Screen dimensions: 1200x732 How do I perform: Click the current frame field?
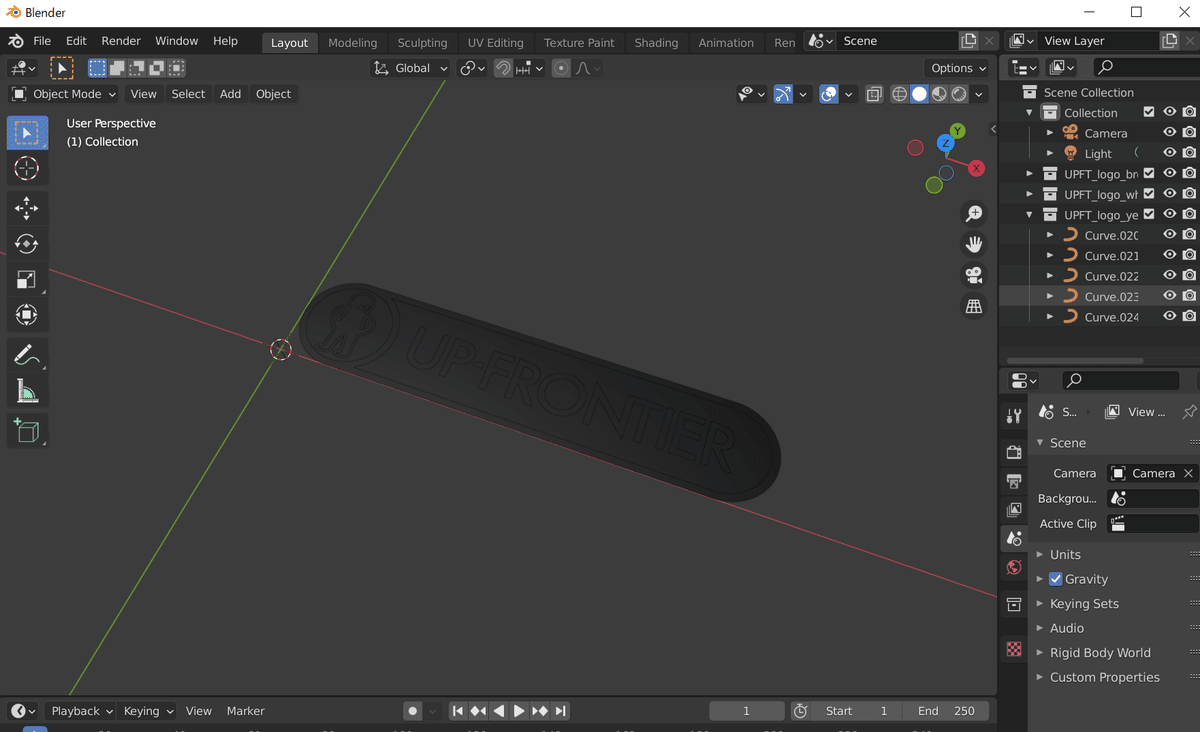[x=747, y=711]
